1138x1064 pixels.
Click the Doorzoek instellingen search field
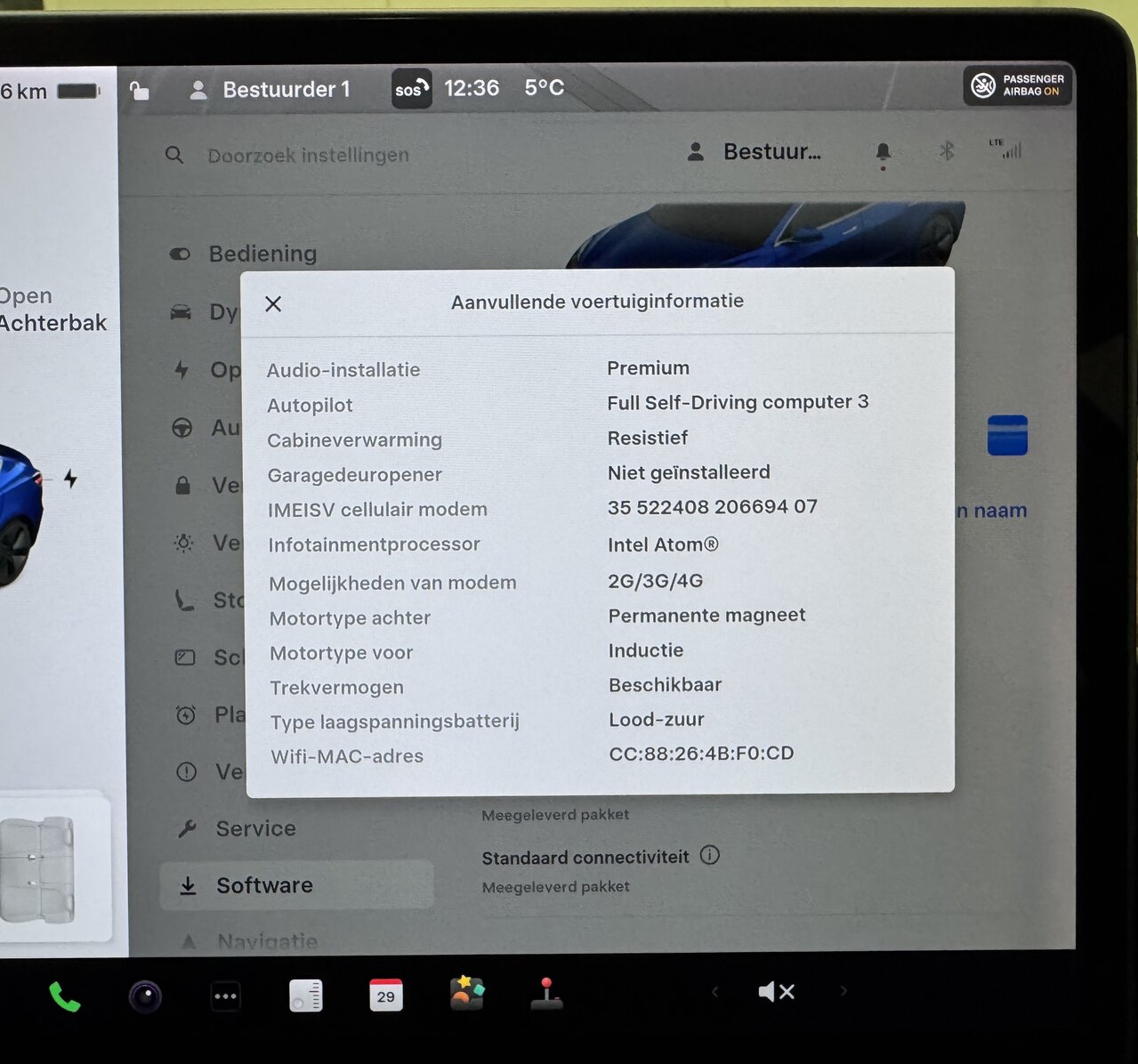click(x=308, y=156)
